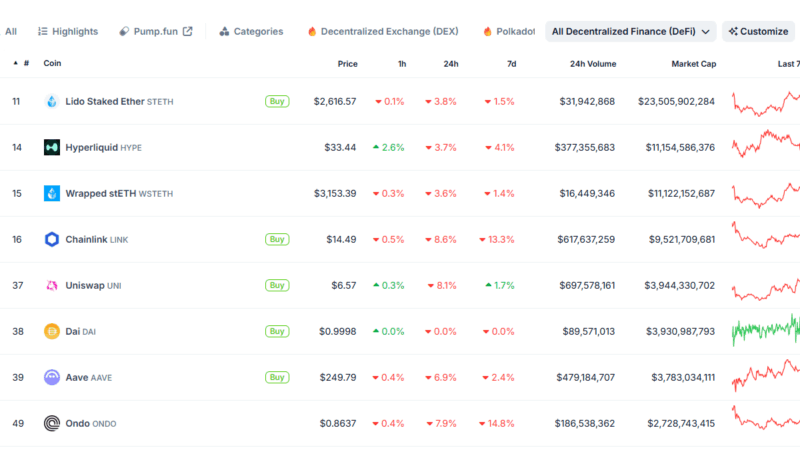
Task: Sort by the Market Cap header
Action: 693,64
